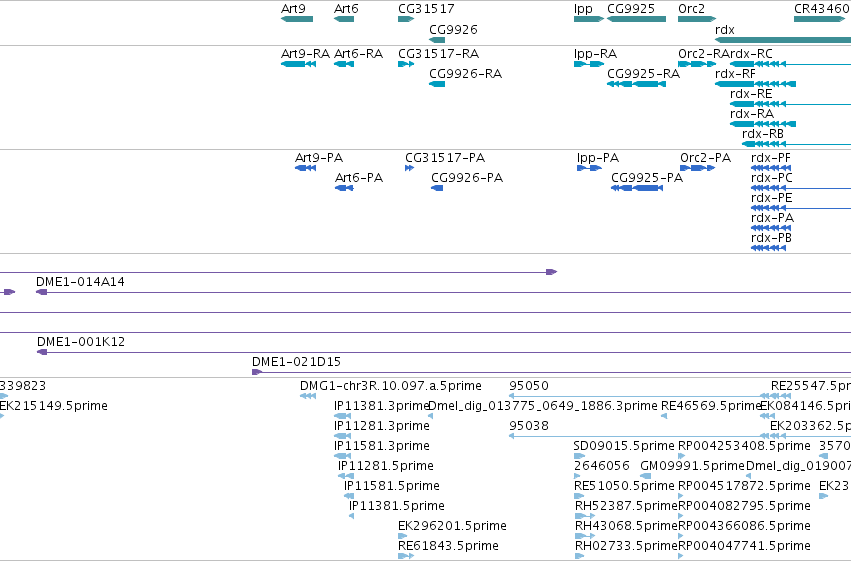The width and height of the screenshot is (851, 561).
Task: Select the RH52387.5prime EST label
Action: [626, 506]
